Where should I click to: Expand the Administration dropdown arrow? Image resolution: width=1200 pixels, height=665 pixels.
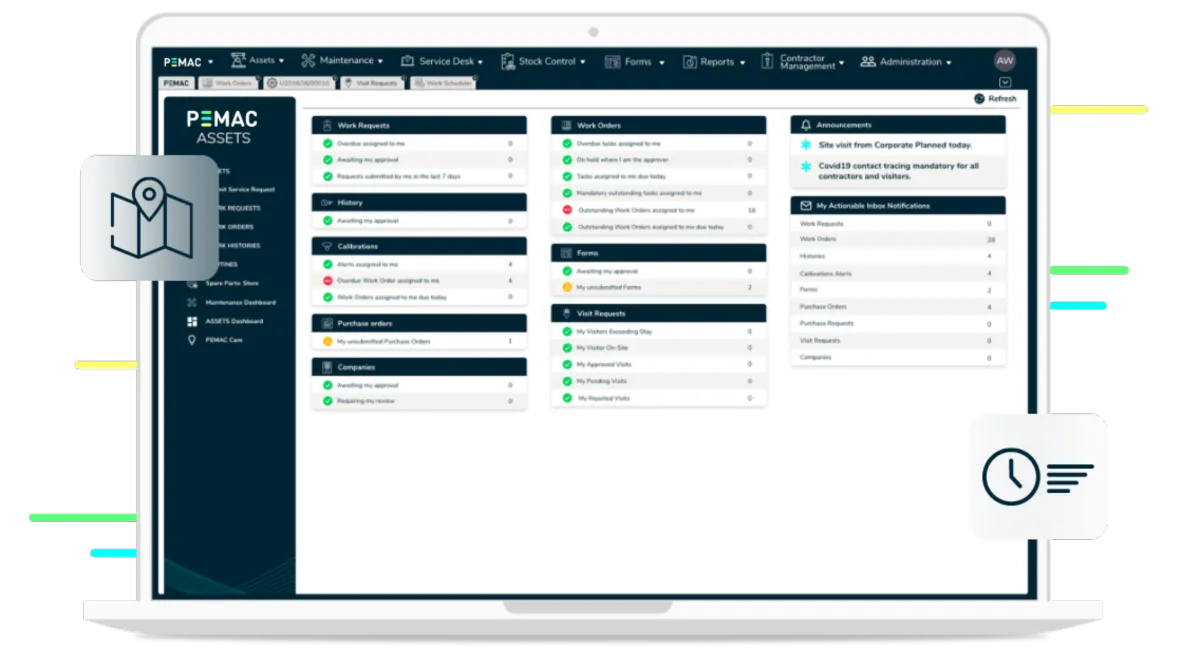[949, 63]
